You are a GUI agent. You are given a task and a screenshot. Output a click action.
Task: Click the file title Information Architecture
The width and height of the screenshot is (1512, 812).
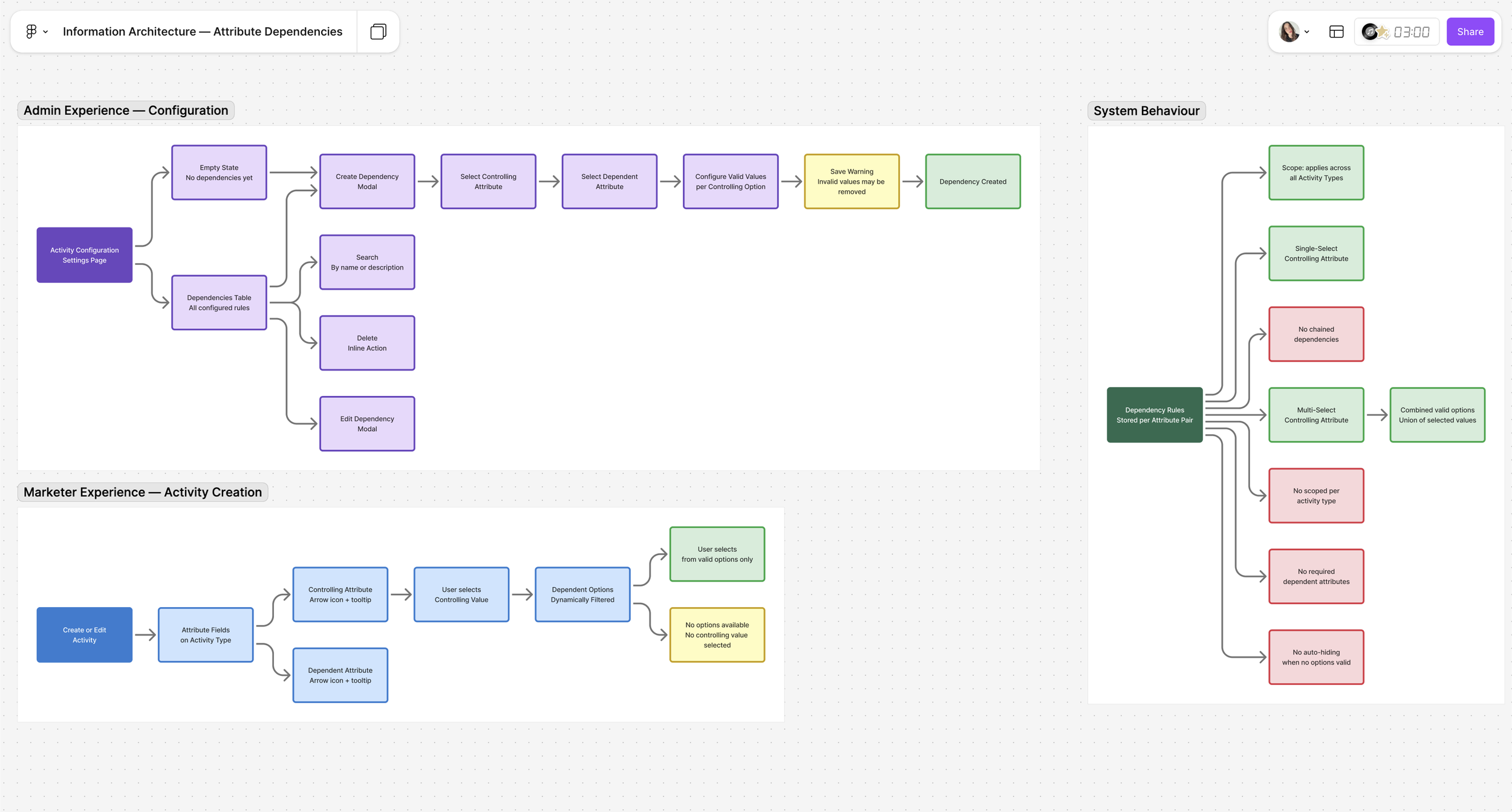[x=202, y=31]
